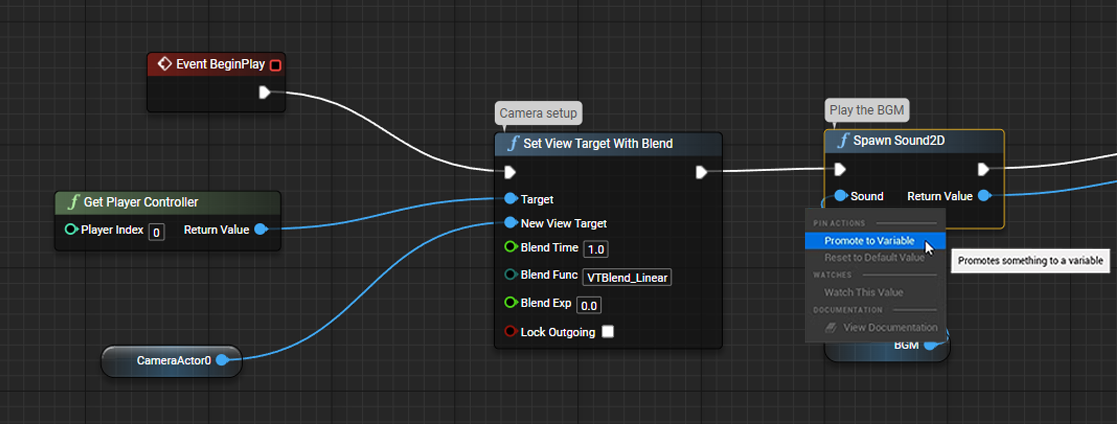Screen dimensions: 1117x424
Task: Click Set View Target execution input pin
Action: [x=511, y=172]
